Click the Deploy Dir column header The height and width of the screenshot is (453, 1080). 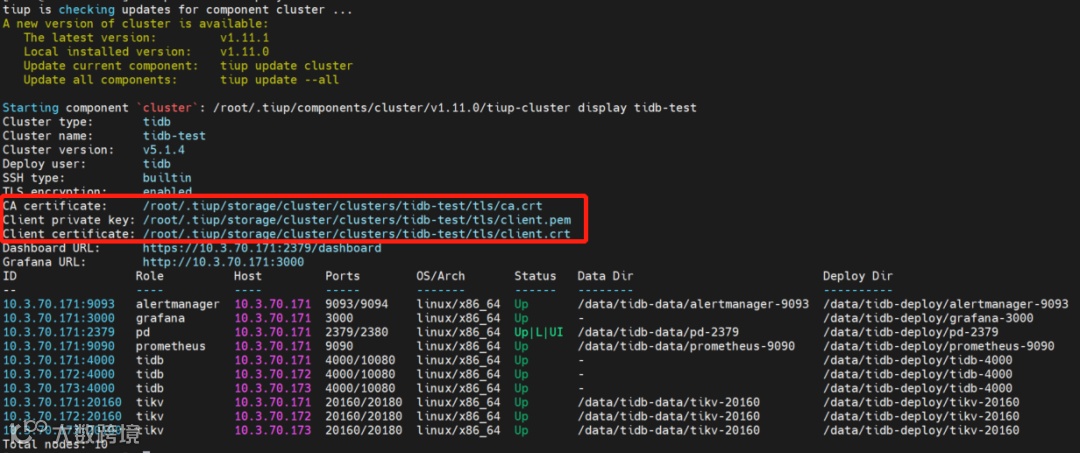click(x=858, y=276)
